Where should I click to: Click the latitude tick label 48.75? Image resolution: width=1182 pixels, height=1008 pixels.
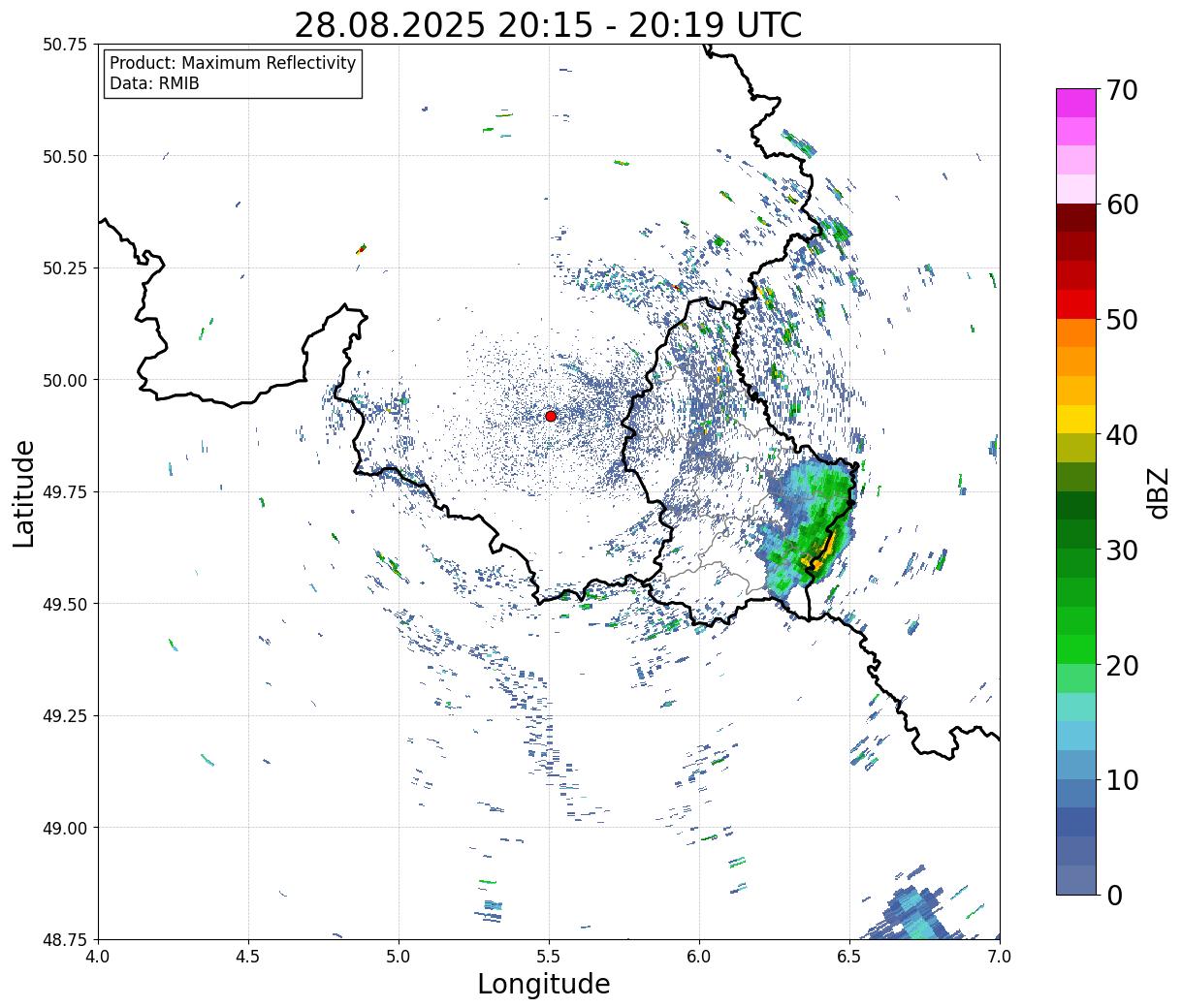click(65, 939)
